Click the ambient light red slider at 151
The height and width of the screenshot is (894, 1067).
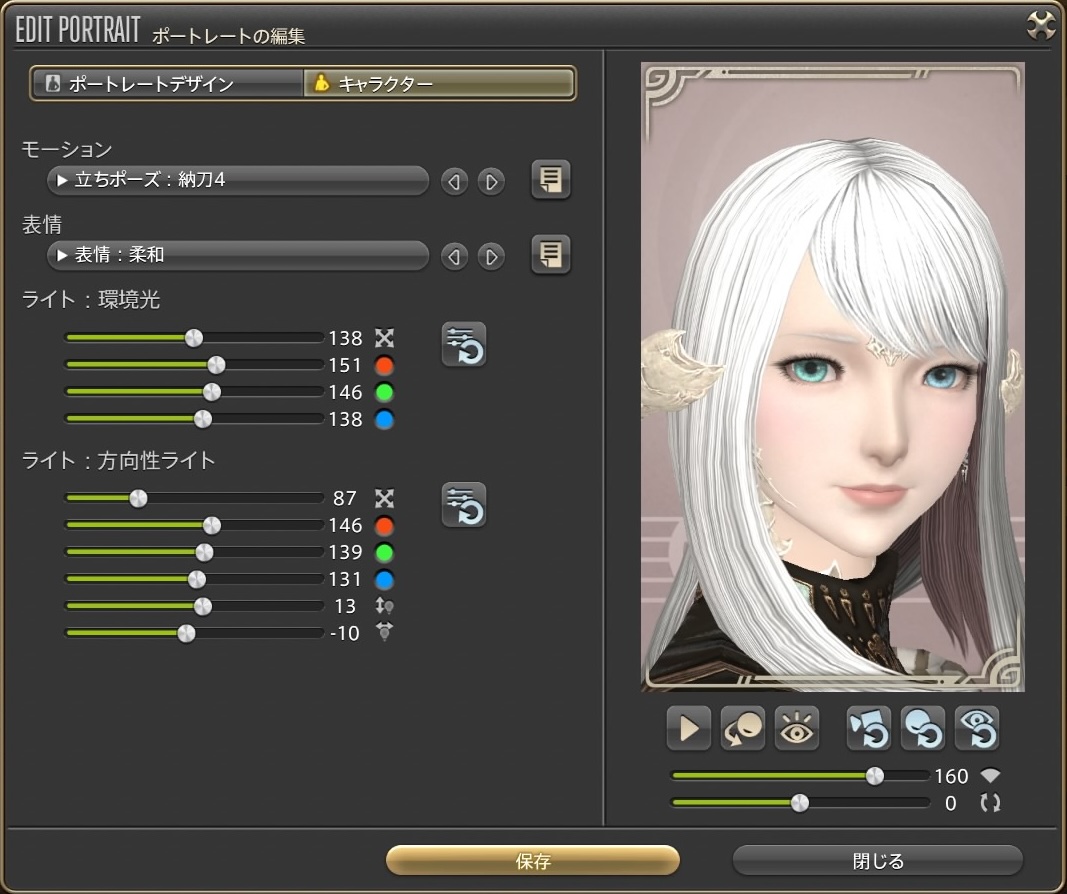coord(216,365)
